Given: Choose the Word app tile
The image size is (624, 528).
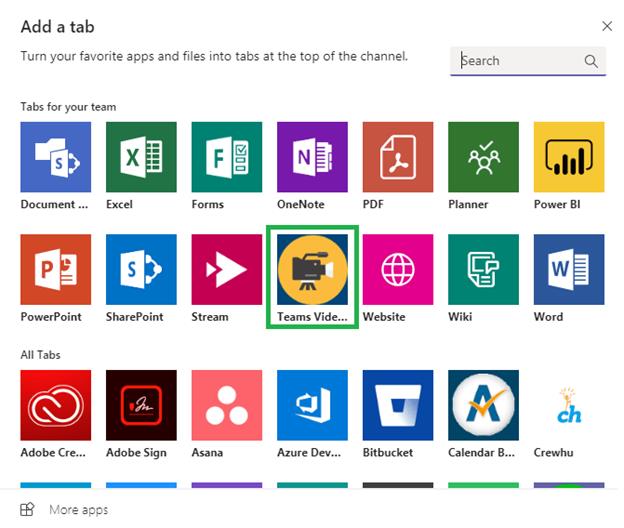Looking at the screenshot, I should point(569,269).
